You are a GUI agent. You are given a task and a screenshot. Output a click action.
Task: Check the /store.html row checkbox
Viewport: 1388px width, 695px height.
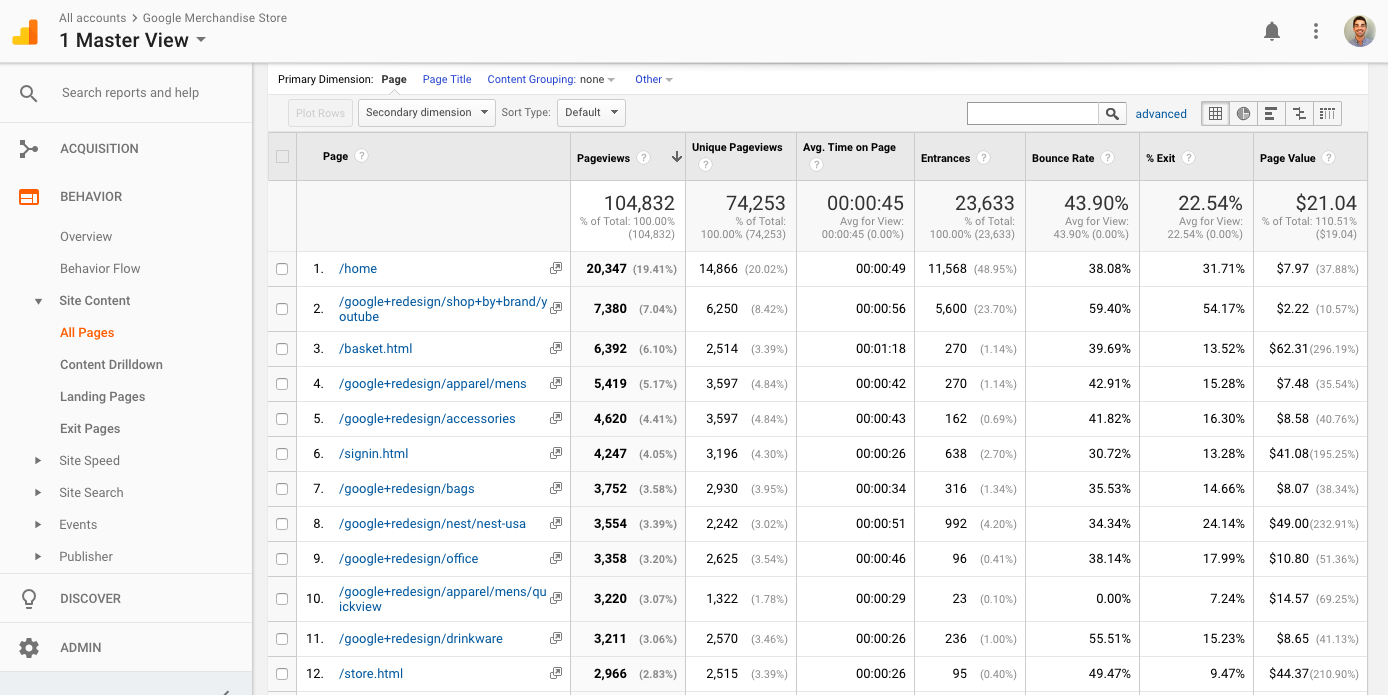[x=282, y=674]
